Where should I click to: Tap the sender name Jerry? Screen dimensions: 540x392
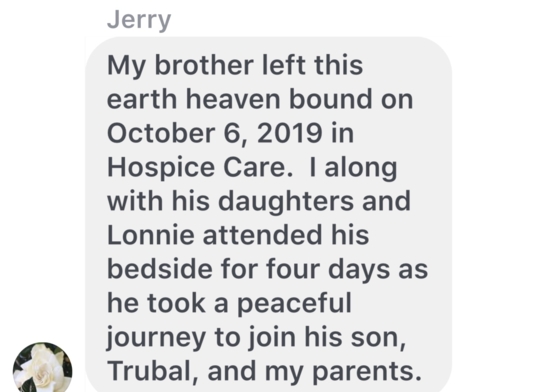(x=139, y=21)
